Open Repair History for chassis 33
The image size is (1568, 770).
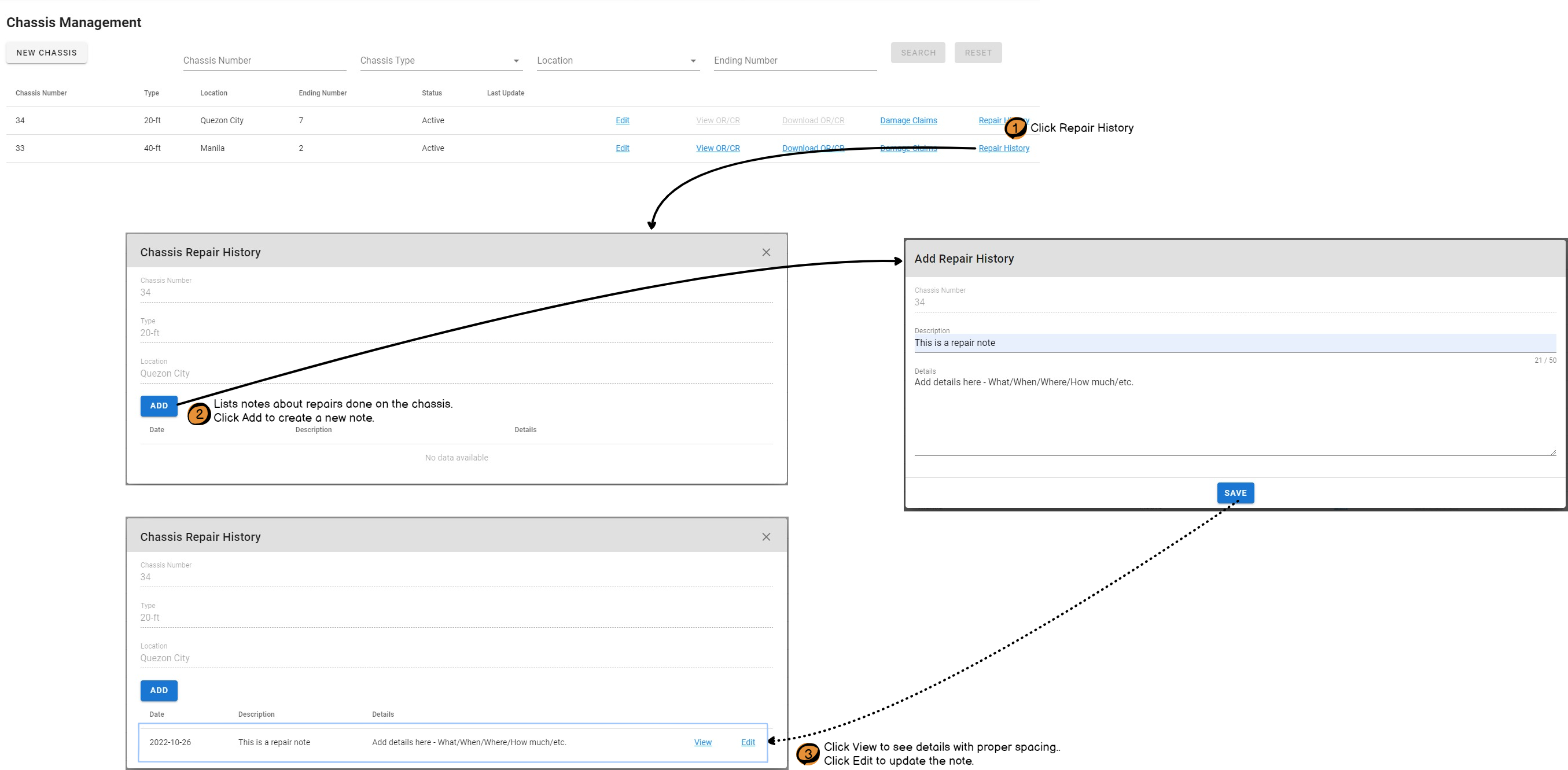click(x=1004, y=148)
